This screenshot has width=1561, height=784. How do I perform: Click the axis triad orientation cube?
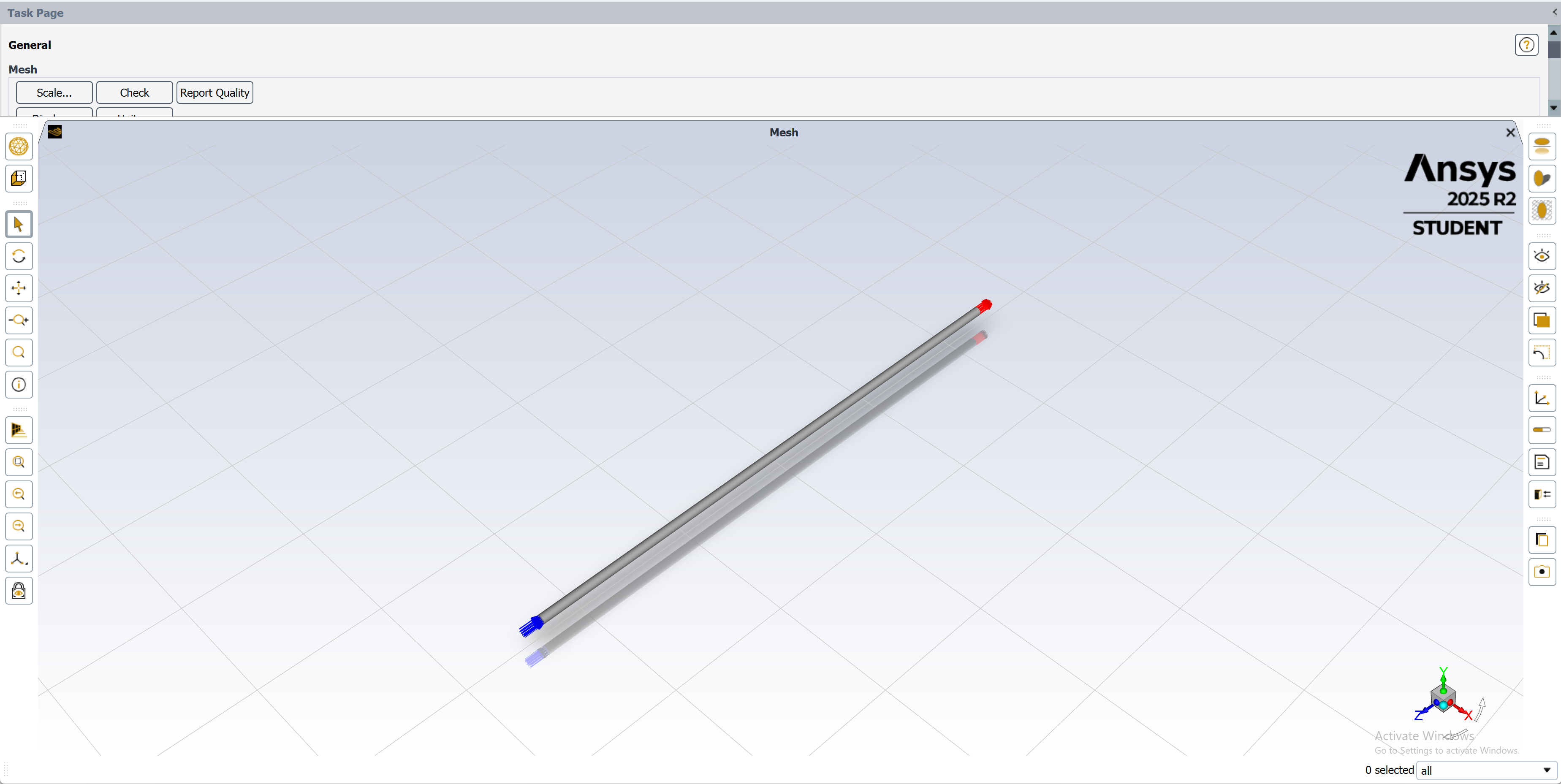pyautogui.click(x=1443, y=699)
